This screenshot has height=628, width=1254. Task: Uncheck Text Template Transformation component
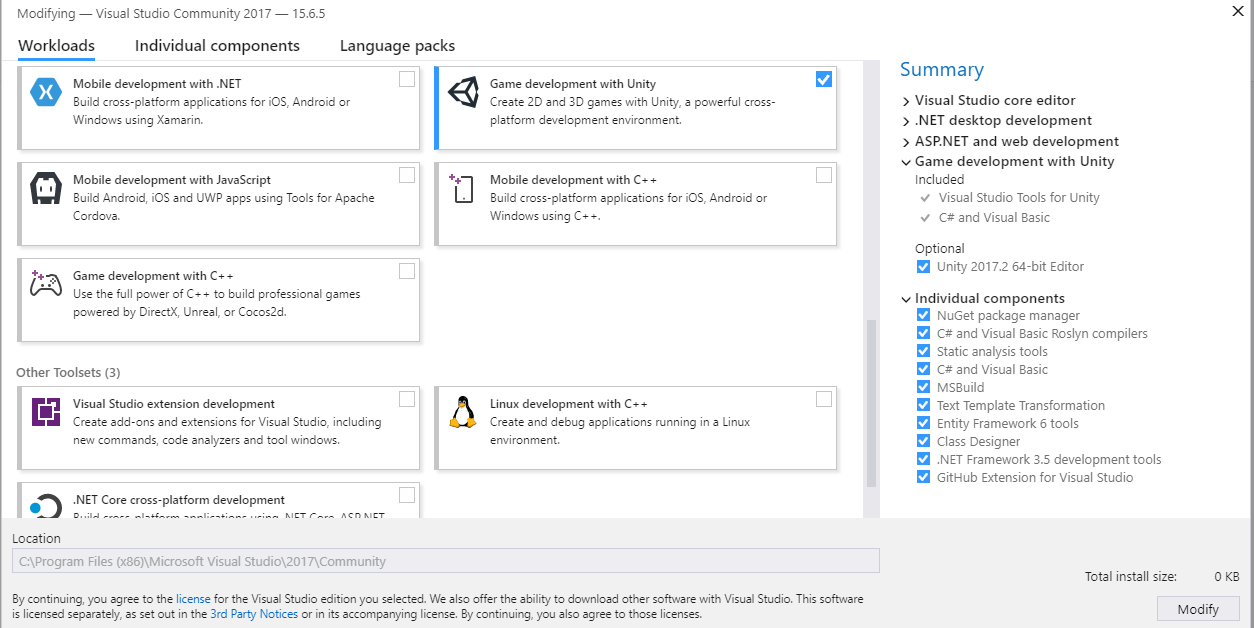click(923, 406)
